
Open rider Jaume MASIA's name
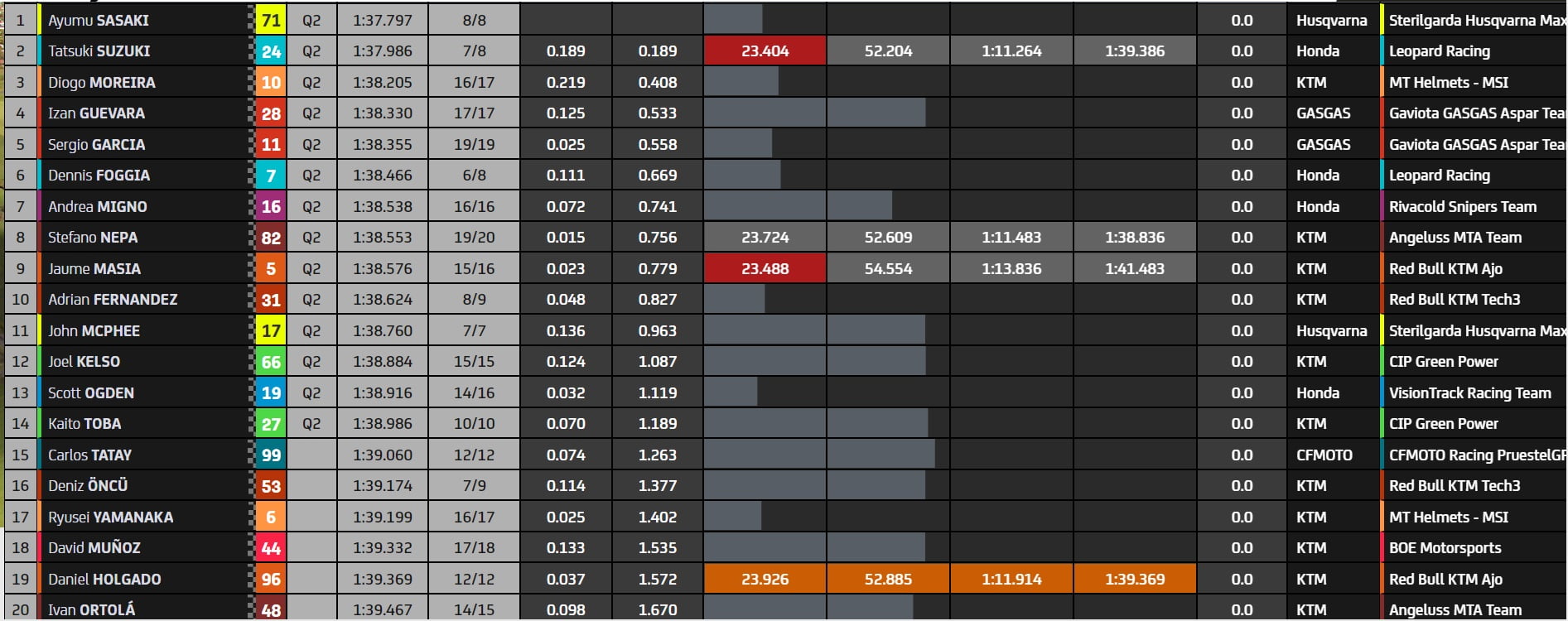coord(94,269)
